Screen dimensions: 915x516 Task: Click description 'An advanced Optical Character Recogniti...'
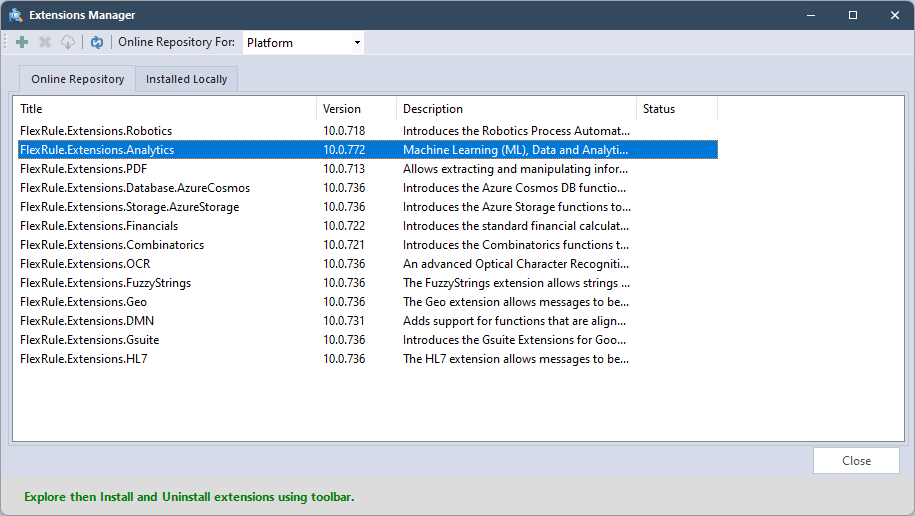516,264
